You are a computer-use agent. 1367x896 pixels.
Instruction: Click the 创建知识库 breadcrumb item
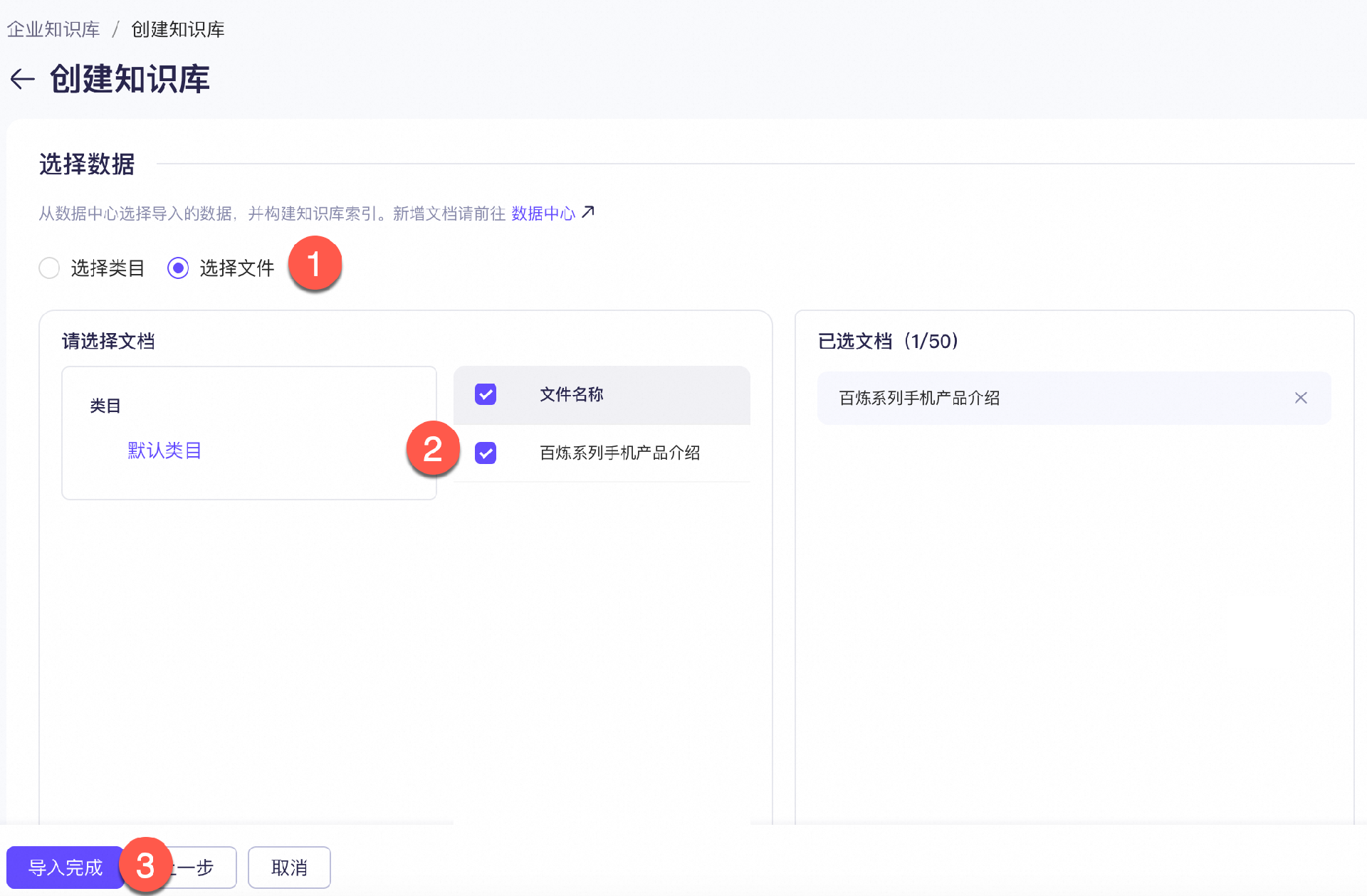[x=178, y=29]
